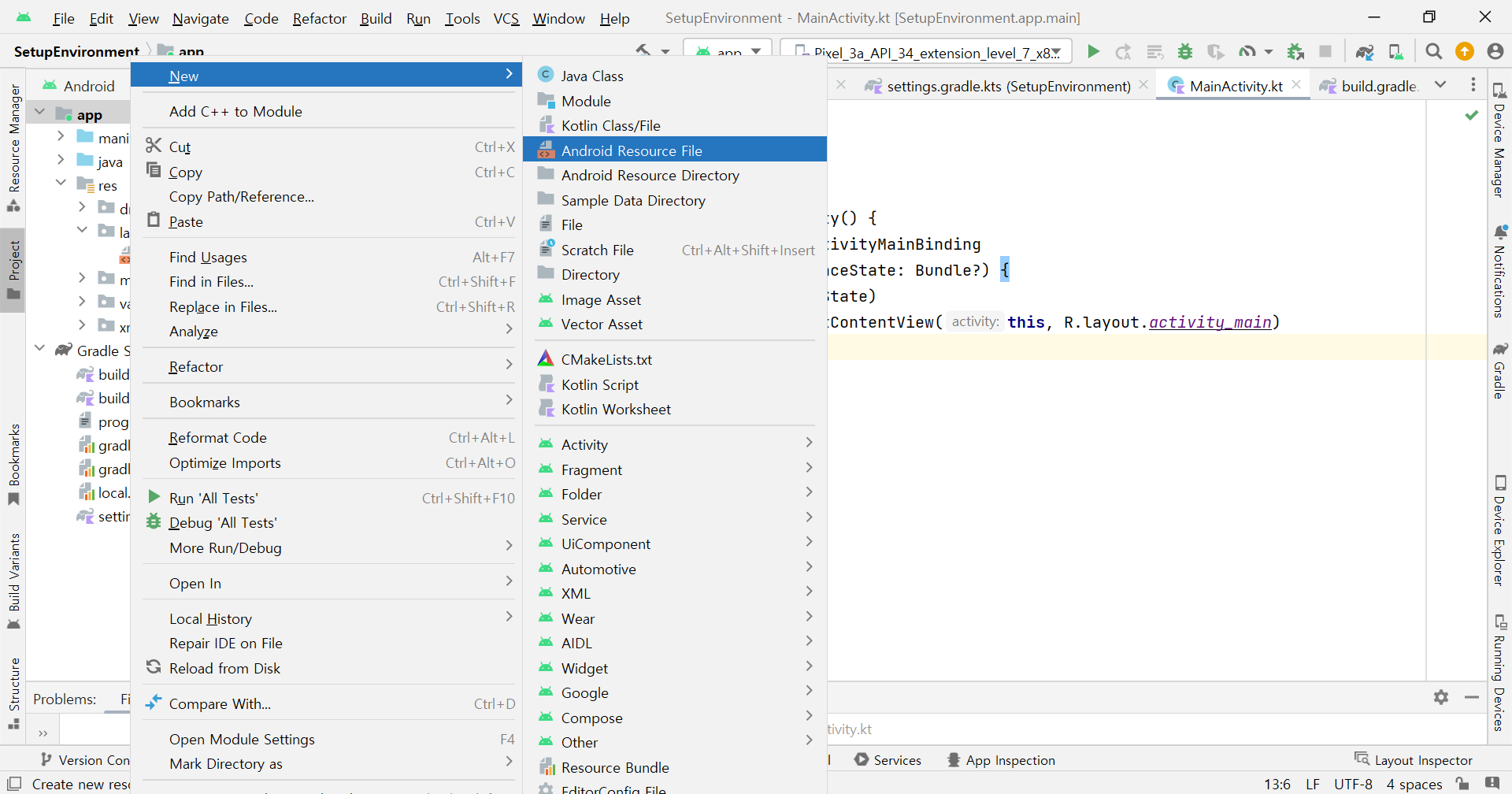Open Notifications side panel
This screenshot has height=794, width=1512.
coord(1499,272)
